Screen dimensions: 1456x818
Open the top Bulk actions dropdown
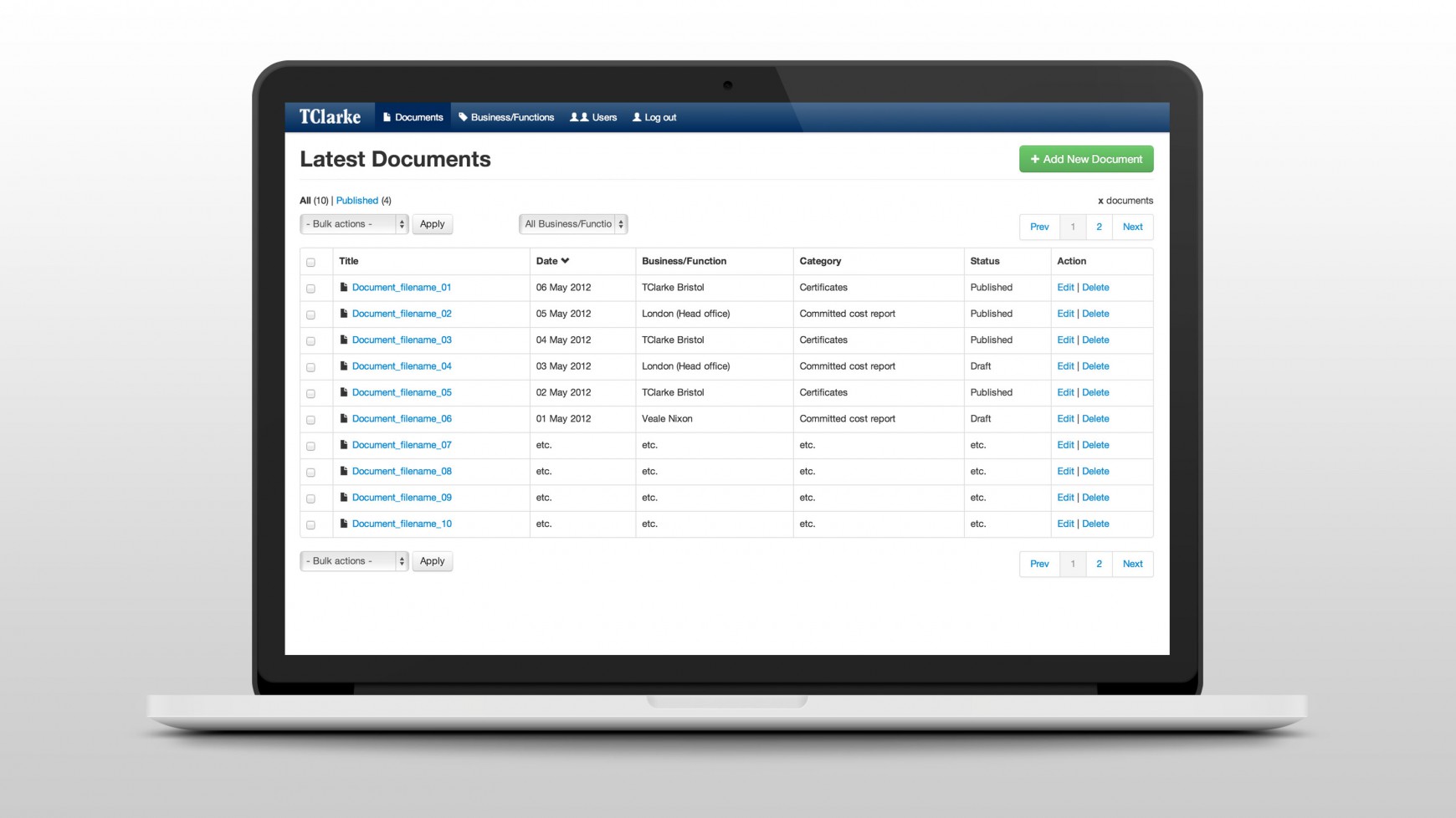[x=353, y=223]
